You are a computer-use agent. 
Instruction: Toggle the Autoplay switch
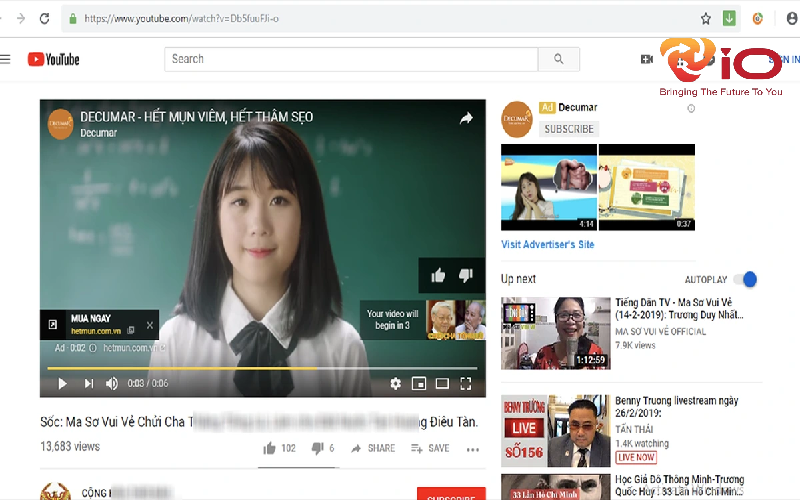tap(745, 280)
